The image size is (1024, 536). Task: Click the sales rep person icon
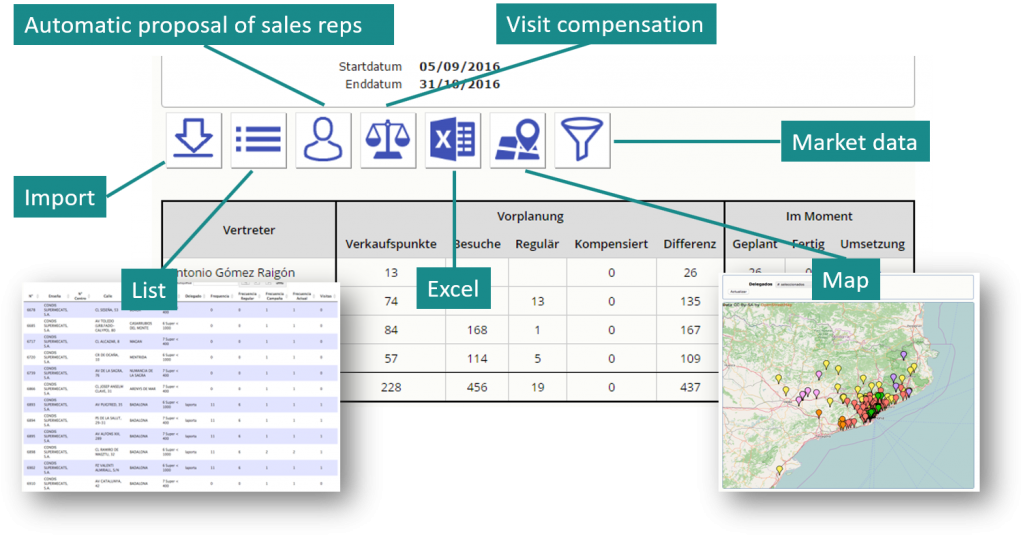coord(323,140)
